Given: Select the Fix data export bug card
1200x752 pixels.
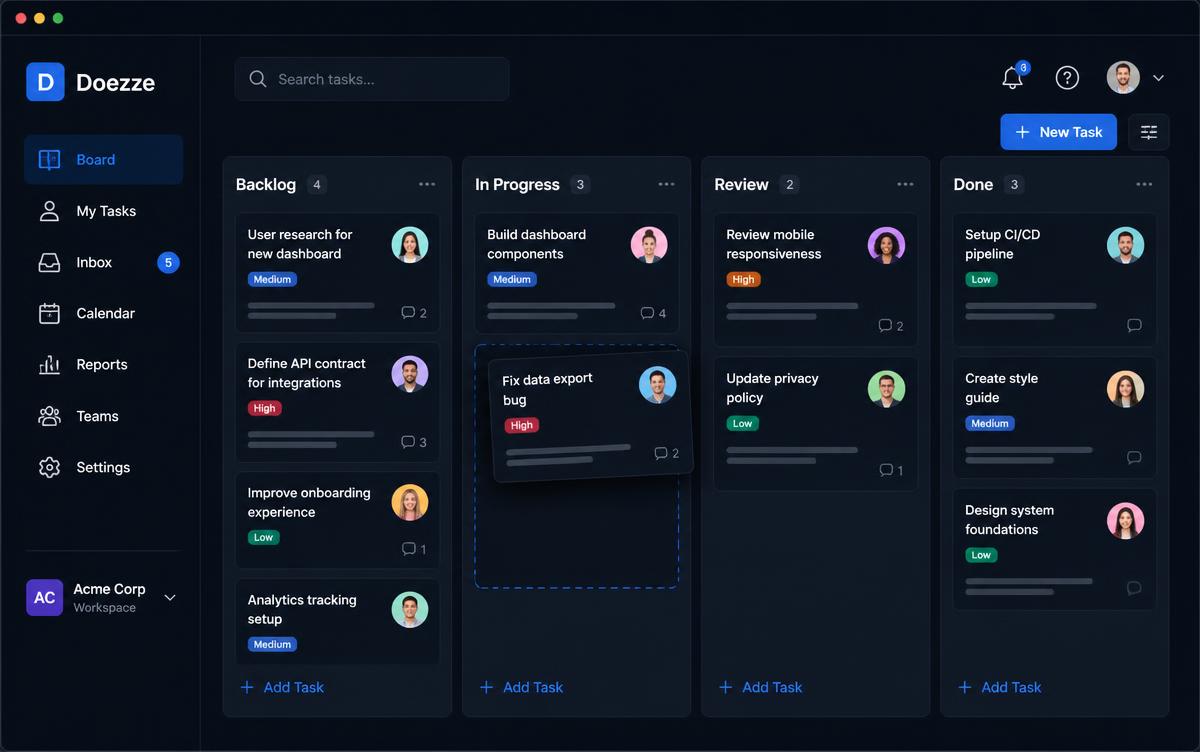Looking at the screenshot, I should [591, 415].
